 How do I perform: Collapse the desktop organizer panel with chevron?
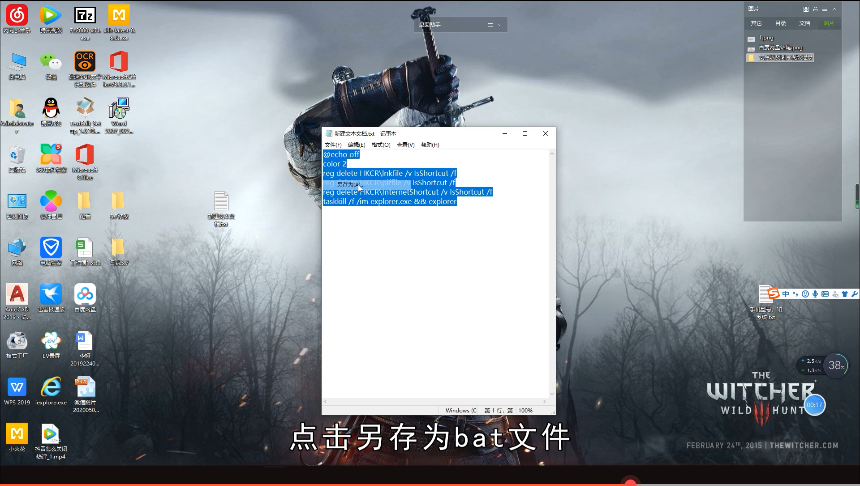(x=834, y=9)
